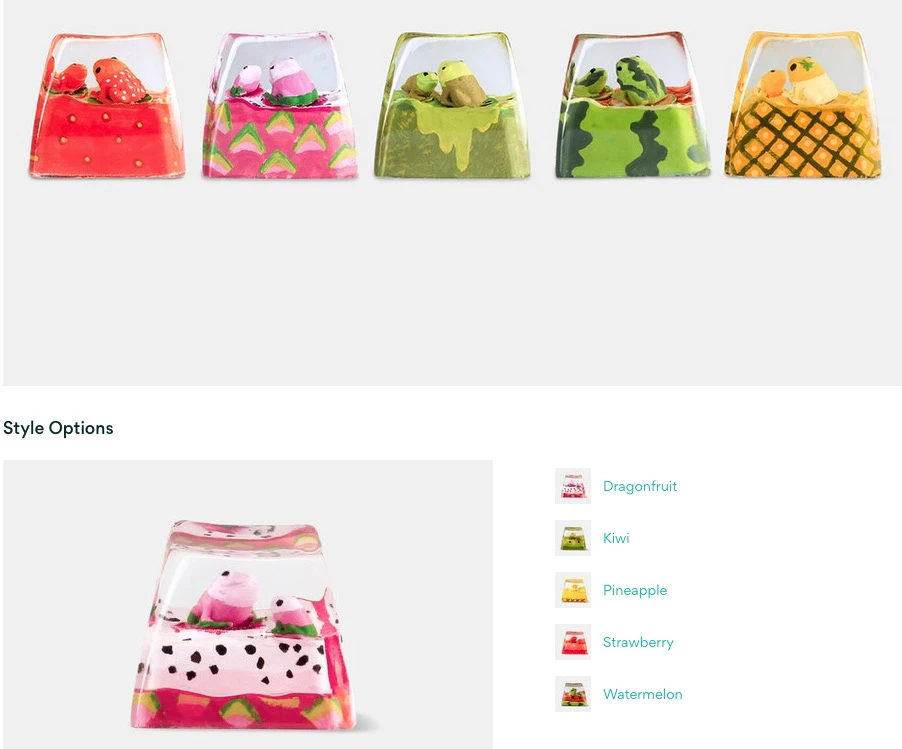The height and width of the screenshot is (749, 902).
Task: Choose the Pineapple style thumbnail icon
Action: point(572,590)
